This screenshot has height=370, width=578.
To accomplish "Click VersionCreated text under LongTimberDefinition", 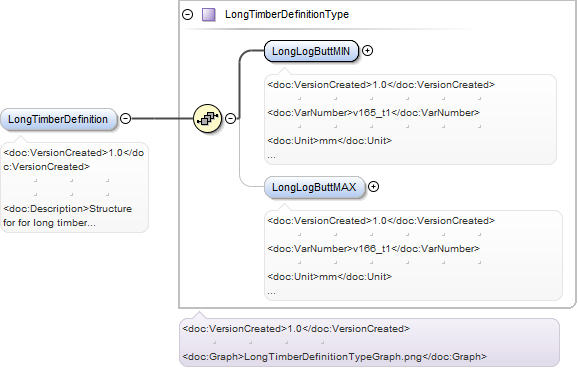I will [x=73, y=160].
